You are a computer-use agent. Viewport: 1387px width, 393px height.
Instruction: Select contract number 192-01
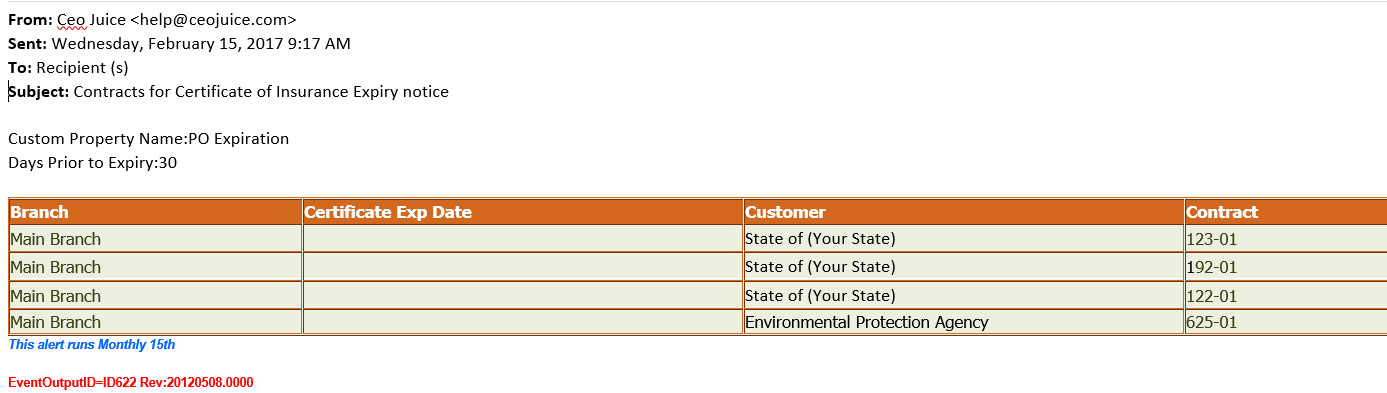pyautogui.click(x=1212, y=267)
